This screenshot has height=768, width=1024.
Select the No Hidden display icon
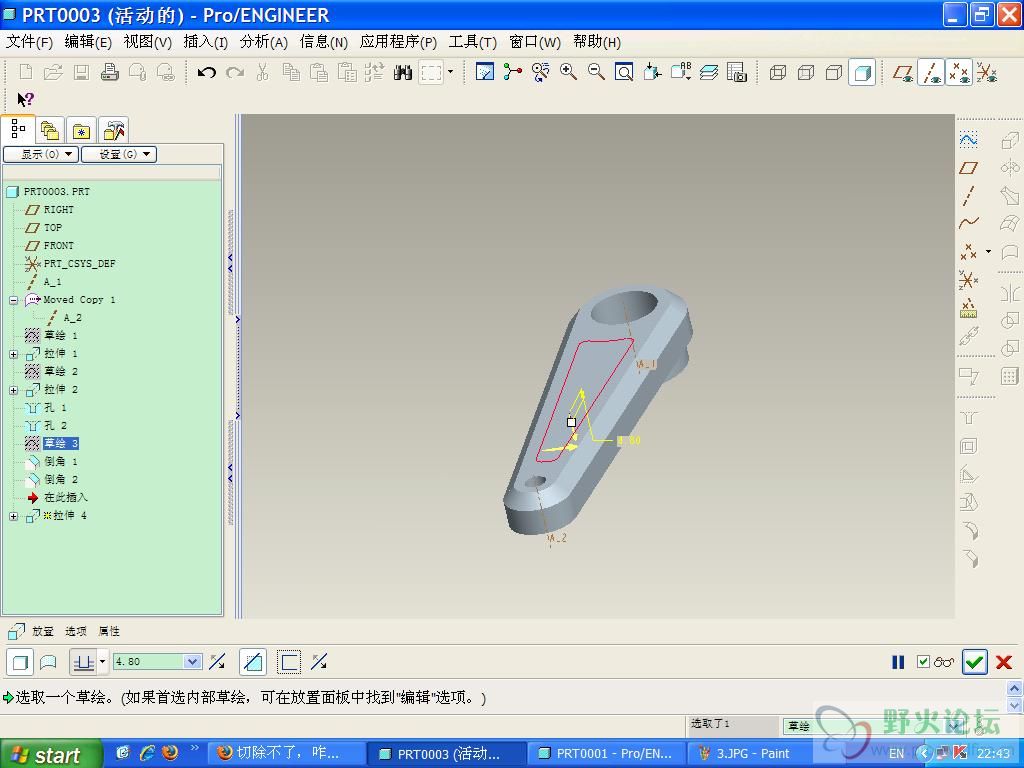(834, 72)
